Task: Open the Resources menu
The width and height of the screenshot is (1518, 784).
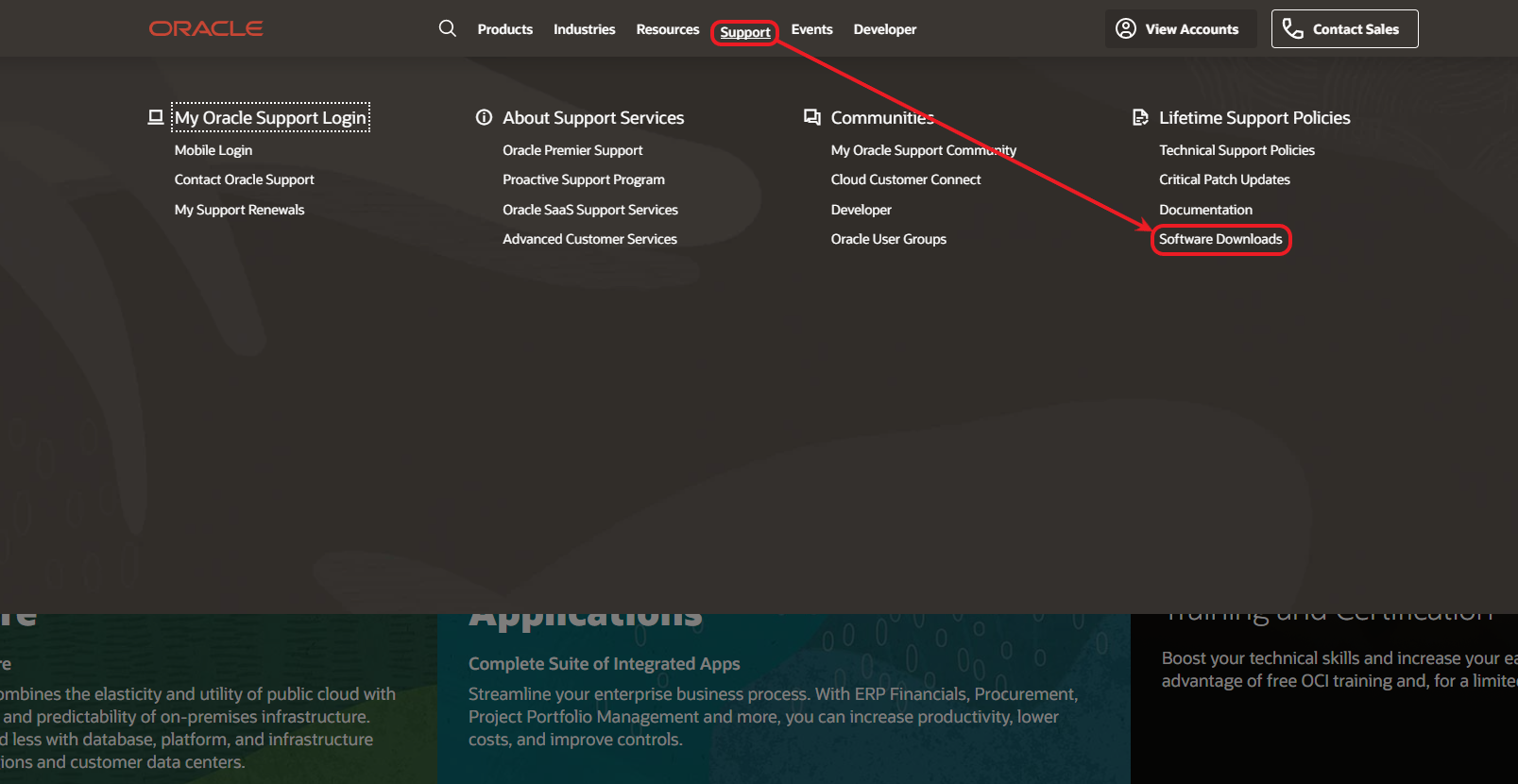Action: pos(668,29)
